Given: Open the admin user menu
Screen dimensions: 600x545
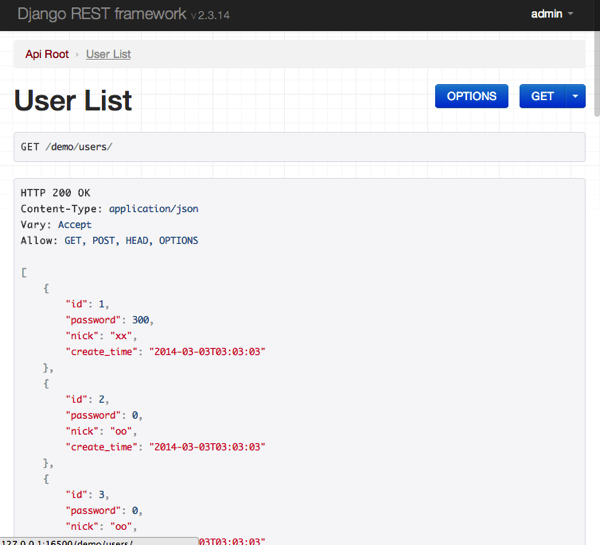Looking at the screenshot, I should pyautogui.click(x=551, y=14).
